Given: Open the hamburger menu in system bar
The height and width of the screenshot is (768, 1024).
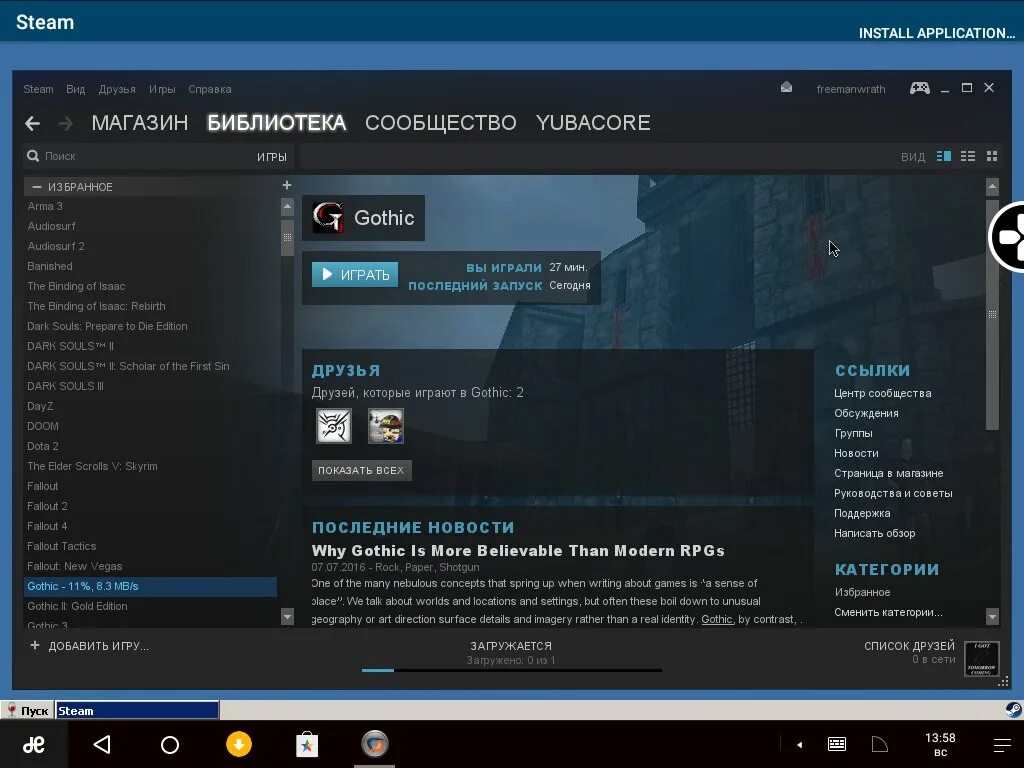Looking at the screenshot, I should [1002, 745].
